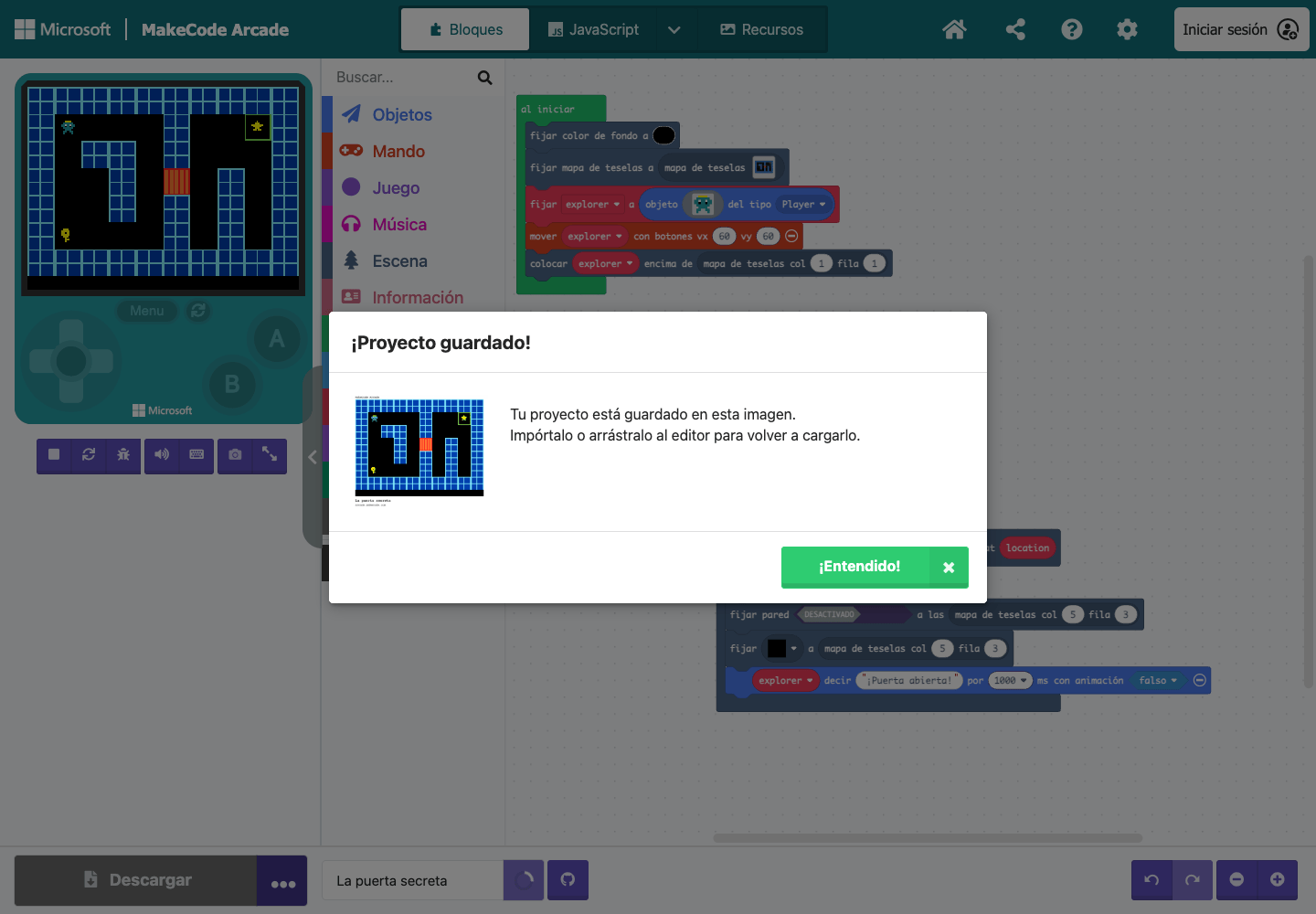Mute the simulator audio
The image size is (1316, 914).
162,454
